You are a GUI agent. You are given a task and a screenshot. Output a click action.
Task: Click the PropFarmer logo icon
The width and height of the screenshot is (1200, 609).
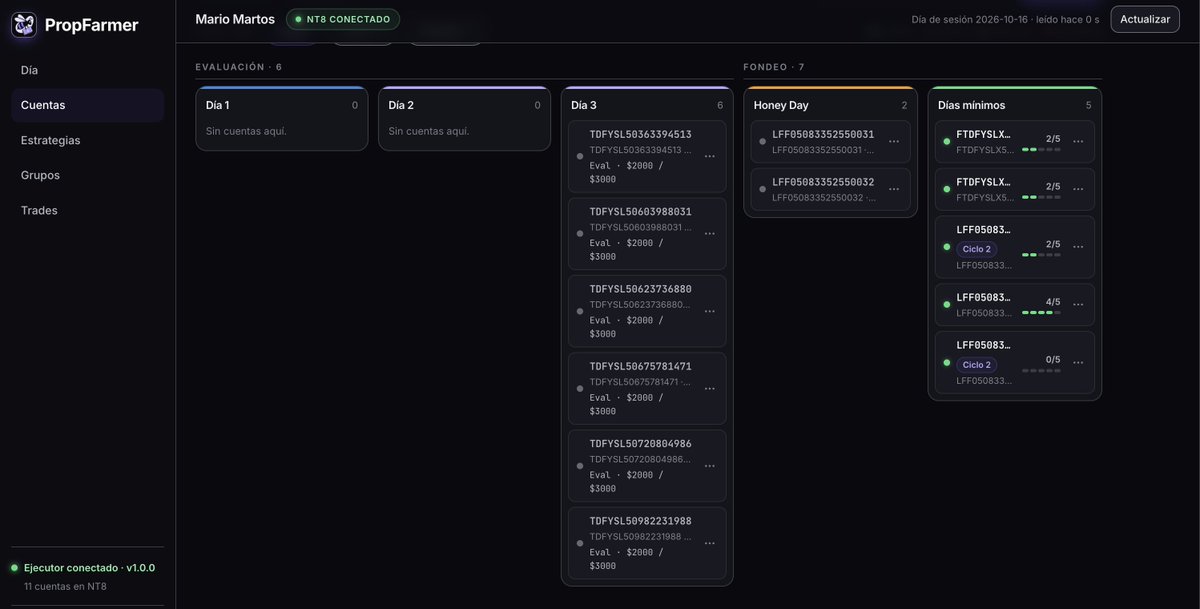pos(24,25)
